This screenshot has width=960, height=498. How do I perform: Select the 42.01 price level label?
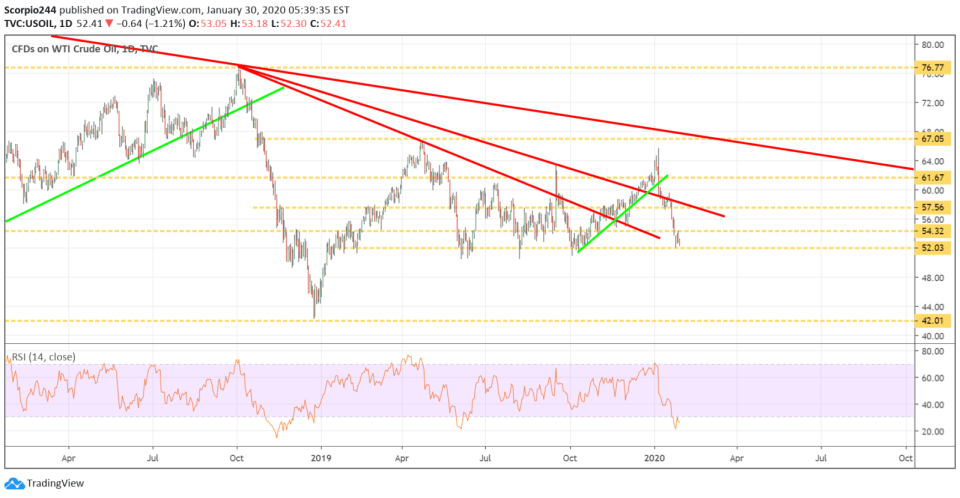932,320
